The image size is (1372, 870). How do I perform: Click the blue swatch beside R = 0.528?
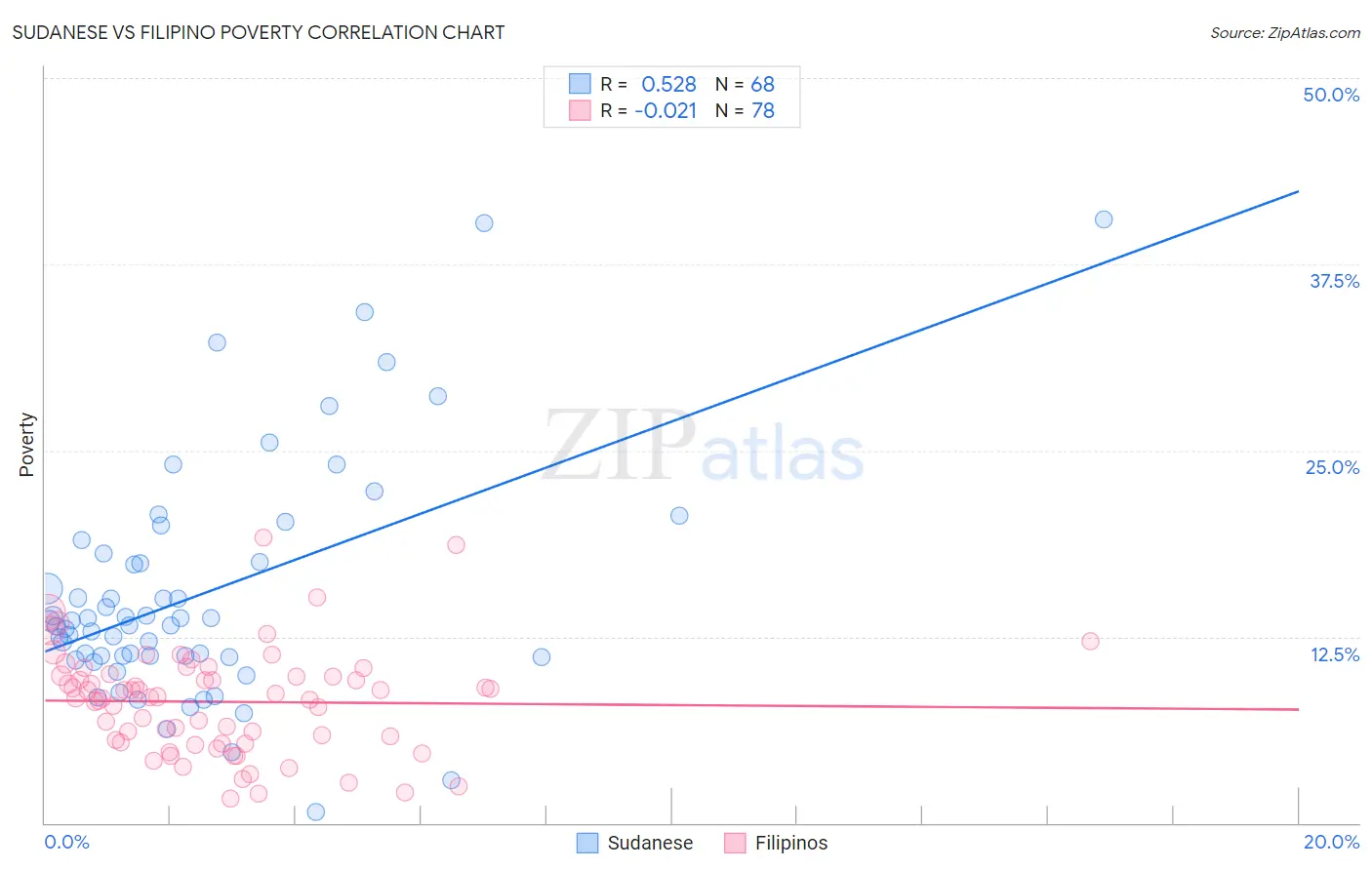580,84
